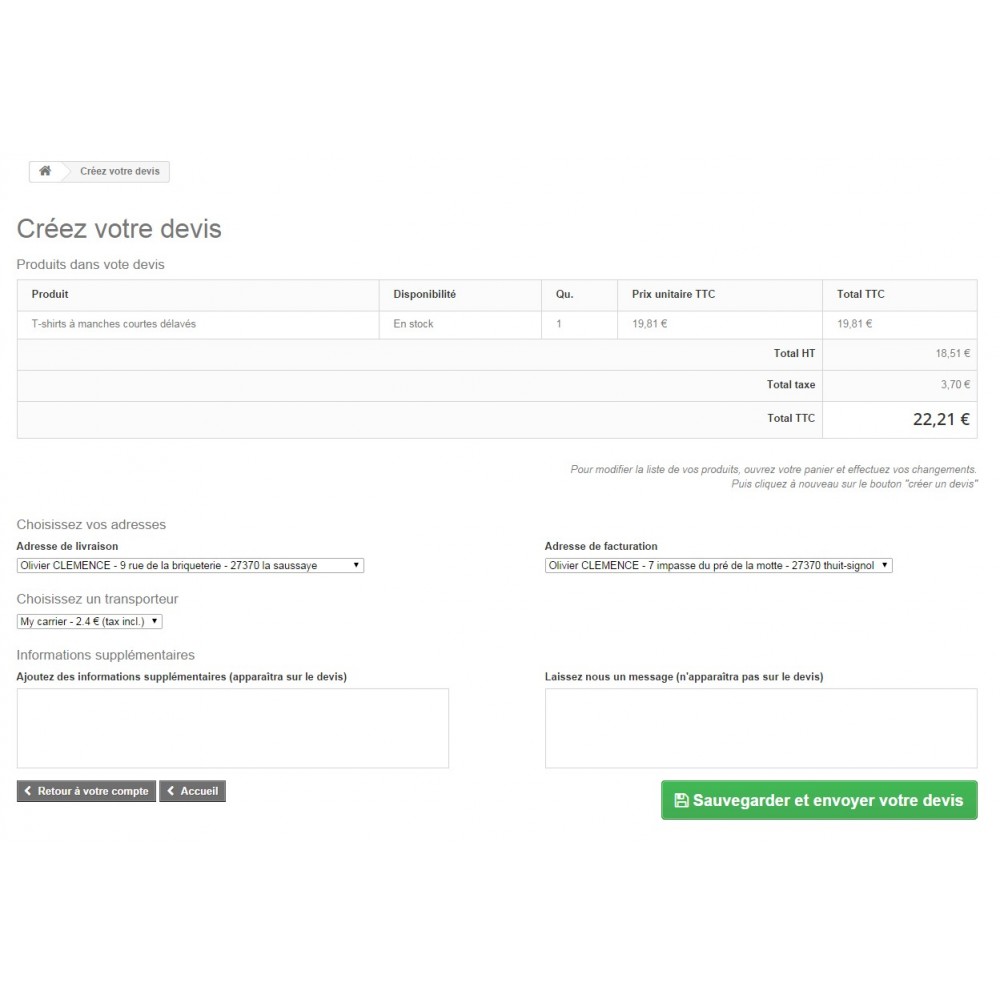Click the 'Laissez nous un message' text area
1000x1000 pixels.
point(760,727)
